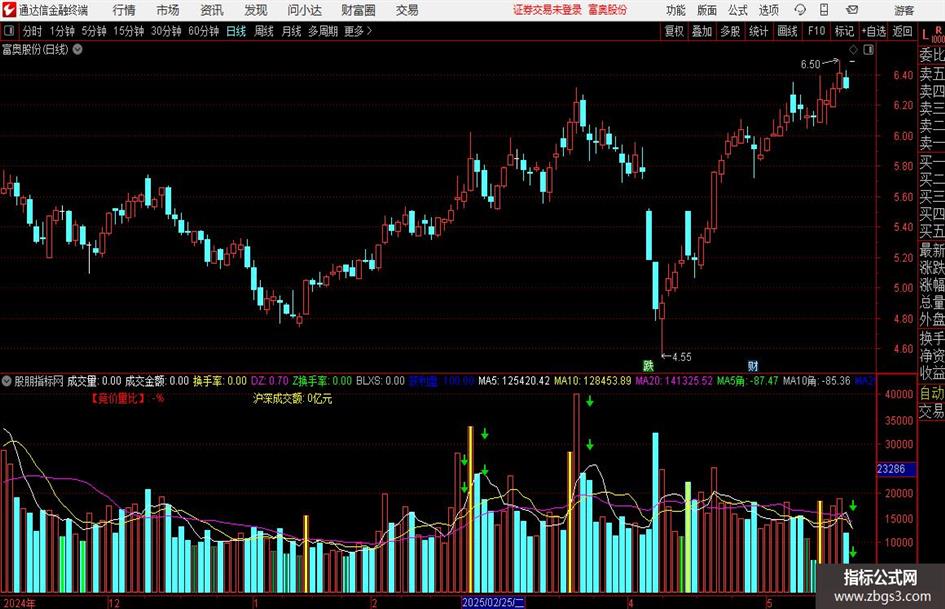Click the 画线 drawing toolbar button

click(x=788, y=31)
